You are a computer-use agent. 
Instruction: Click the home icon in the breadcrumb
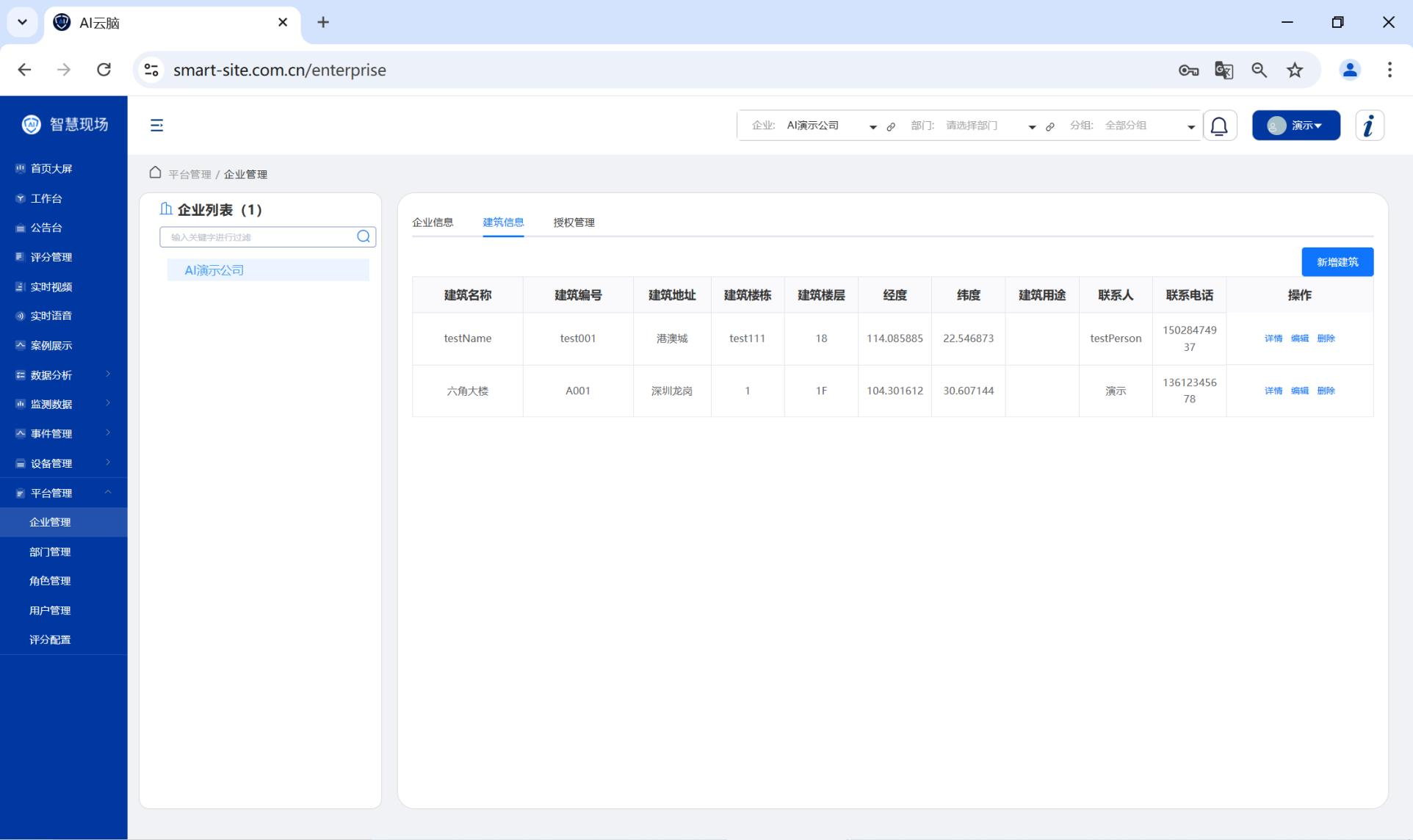pos(155,173)
